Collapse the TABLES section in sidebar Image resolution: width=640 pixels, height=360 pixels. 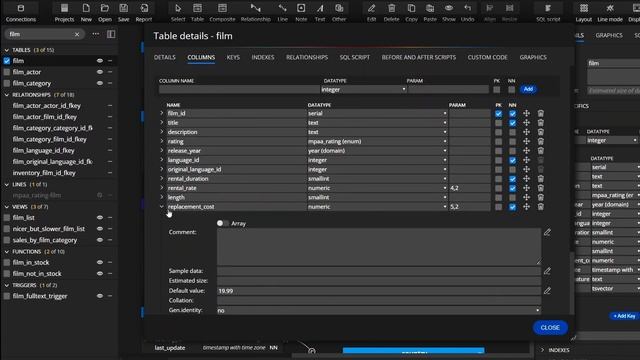click(x=7, y=50)
